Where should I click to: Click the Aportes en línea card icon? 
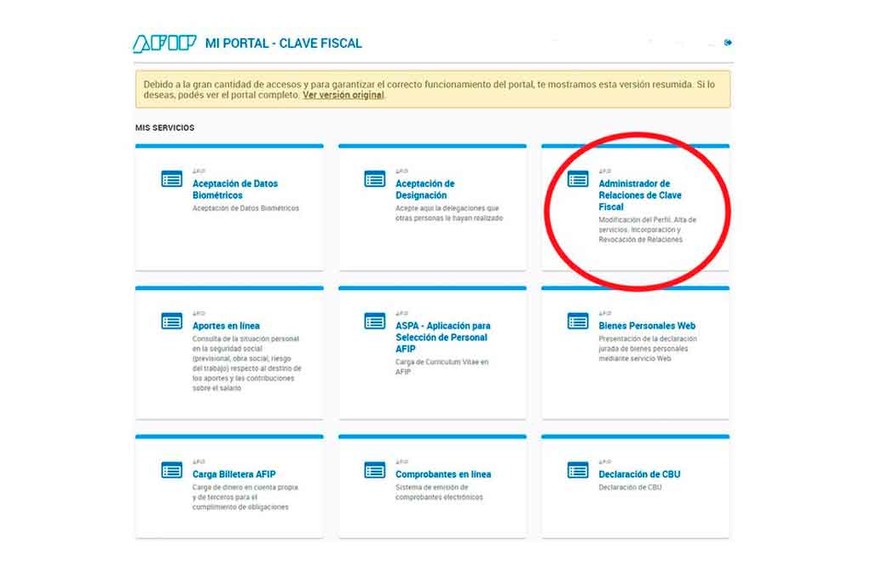(172, 321)
